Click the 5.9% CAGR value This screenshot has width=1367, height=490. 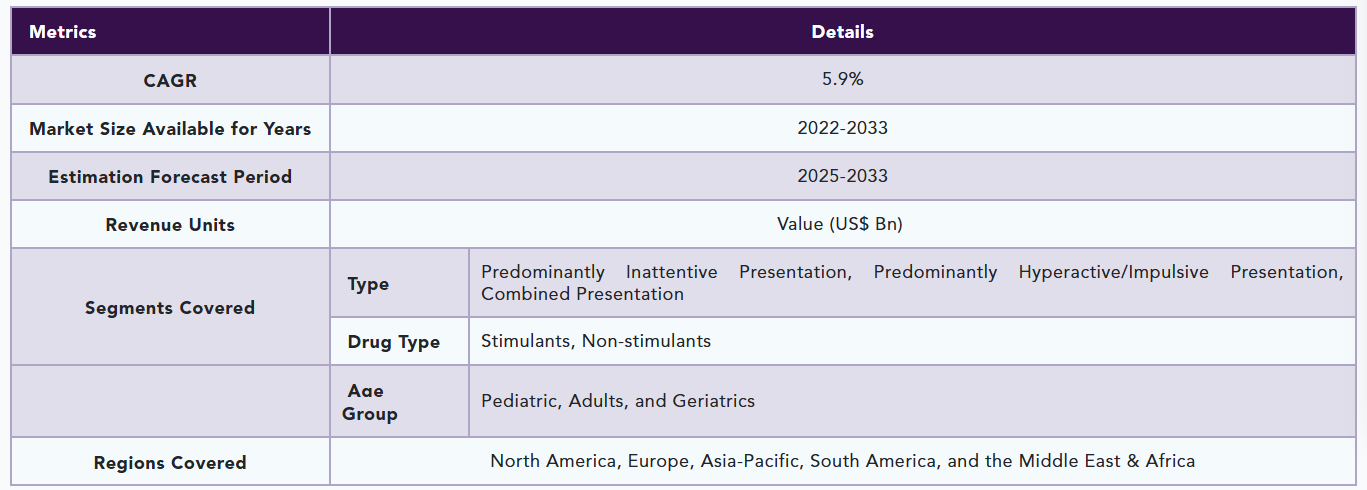tap(842, 79)
